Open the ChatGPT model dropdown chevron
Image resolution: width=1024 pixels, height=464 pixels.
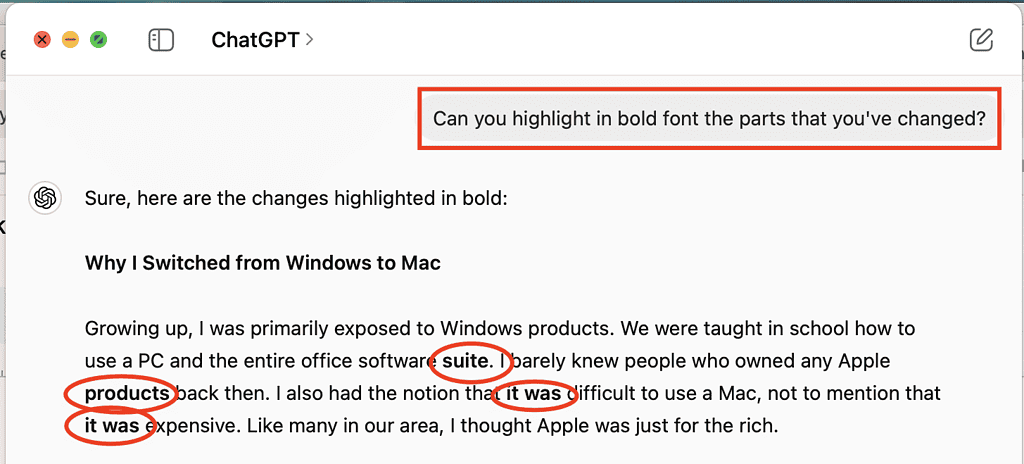pos(310,40)
